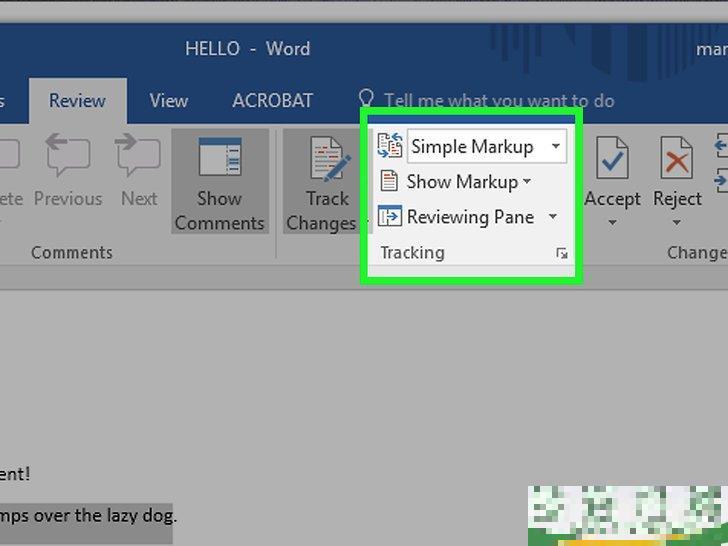Click the Display for Review markup icon
The image size is (728, 546).
(x=389, y=146)
